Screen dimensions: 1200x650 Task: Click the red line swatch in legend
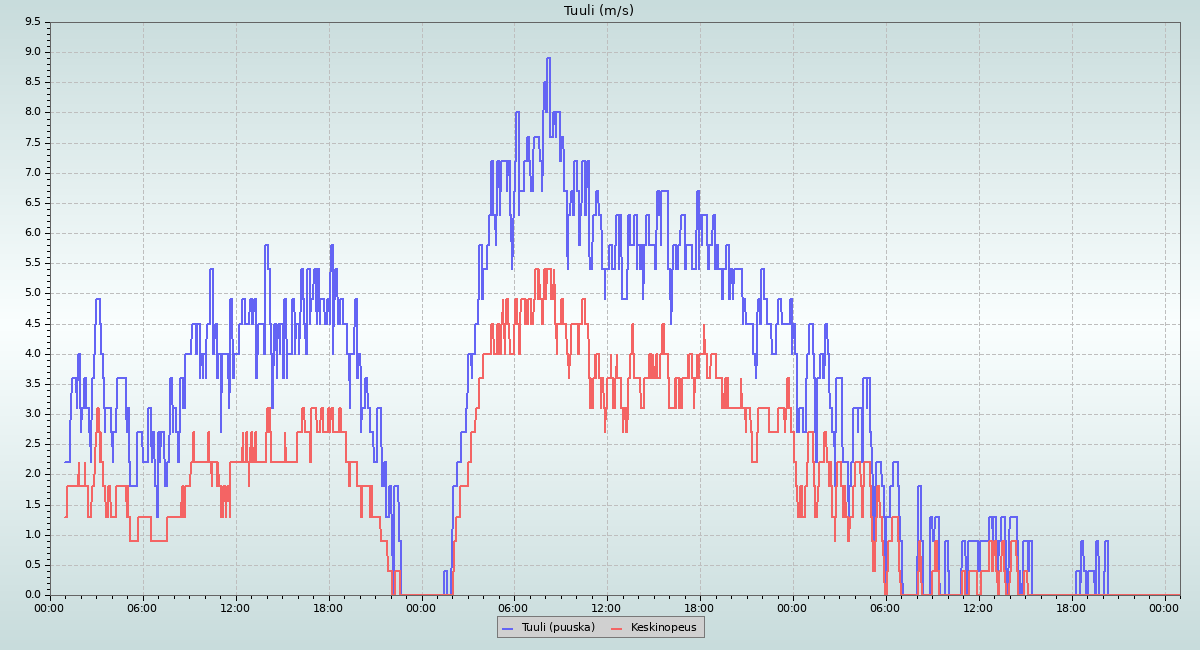pyautogui.click(x=616, y=628)
